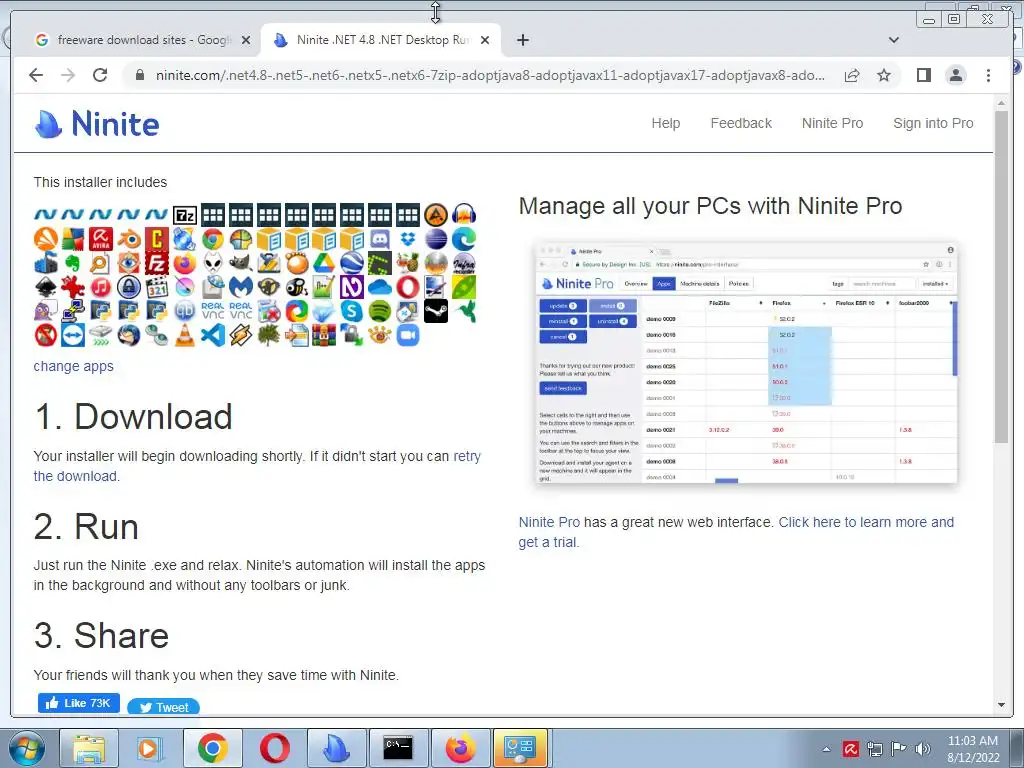Open the Chrome profile avatar menu
Screen dimensions: 1024x768
coord(956,75)
